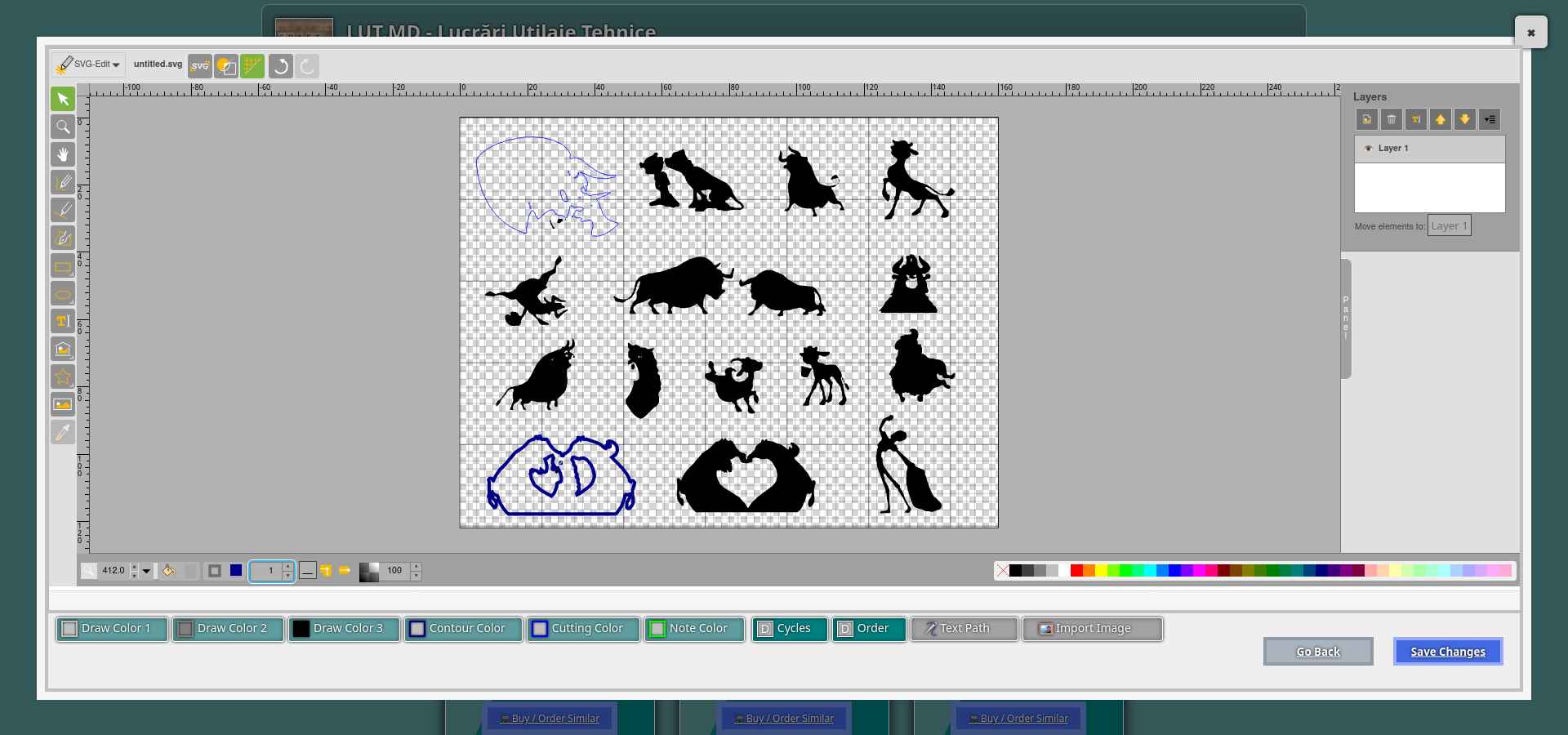Pick the dark blue stroke color box
Image resolution: width=1568 pixels, height=735 pixels.
pyautogui.click(x=236, y=571)
